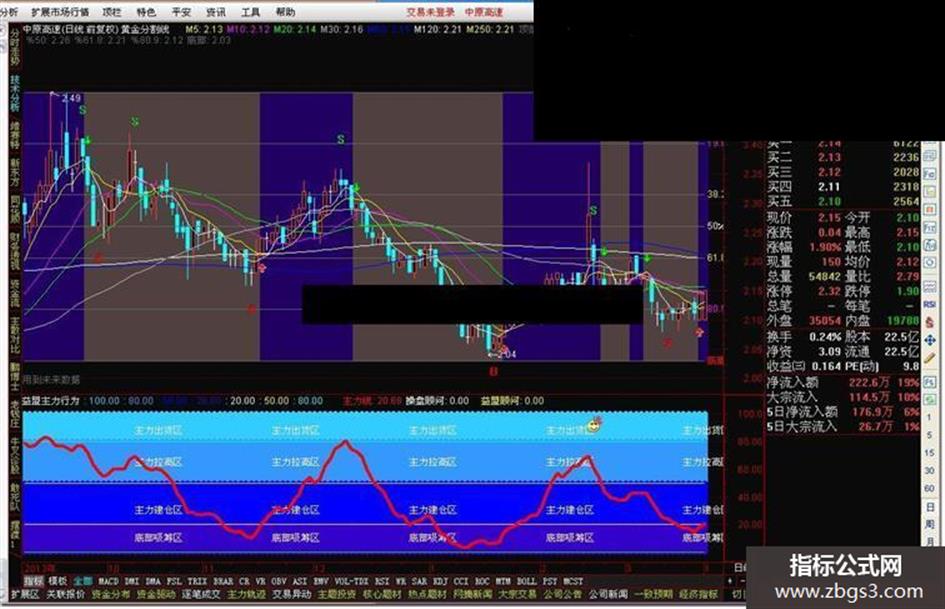945x609 pixels.
Task: Switch to MCST indicator
Action: click(573, 581)
